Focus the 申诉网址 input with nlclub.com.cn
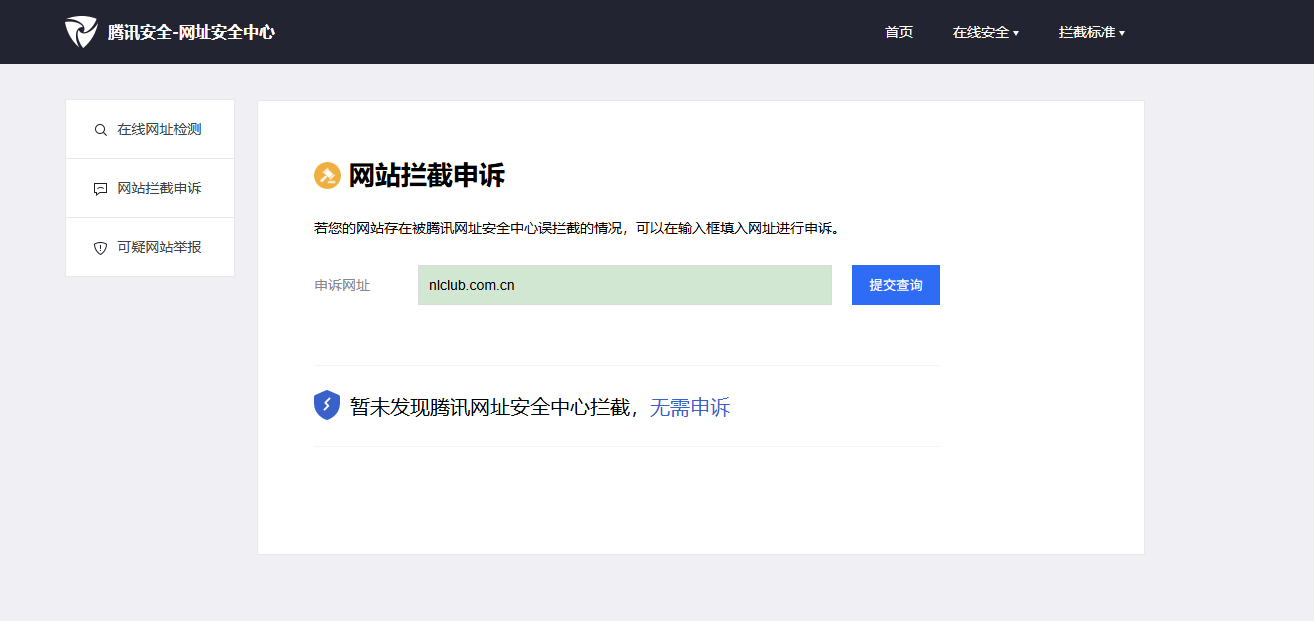The image size is (1314, 621). 625,285
